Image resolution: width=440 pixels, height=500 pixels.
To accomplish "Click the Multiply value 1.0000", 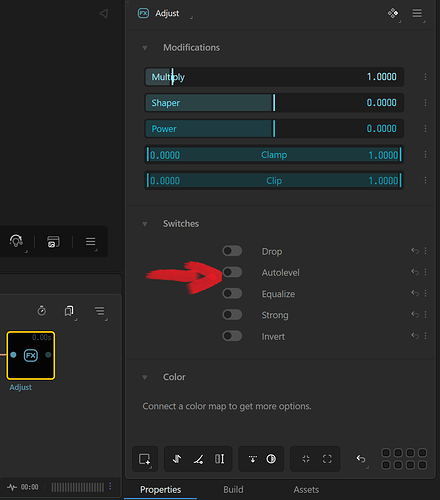I will pyautogui.click(x=382, y=77).
